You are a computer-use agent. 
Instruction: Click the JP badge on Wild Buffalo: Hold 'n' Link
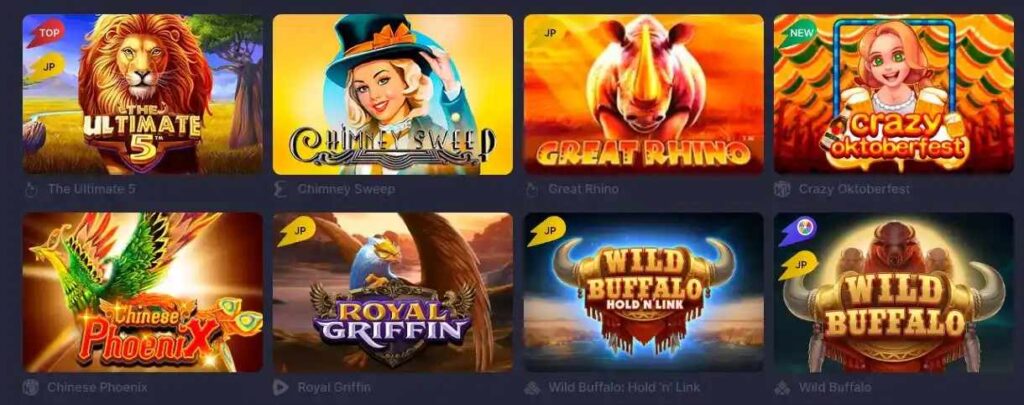click(x=547, y=231)
